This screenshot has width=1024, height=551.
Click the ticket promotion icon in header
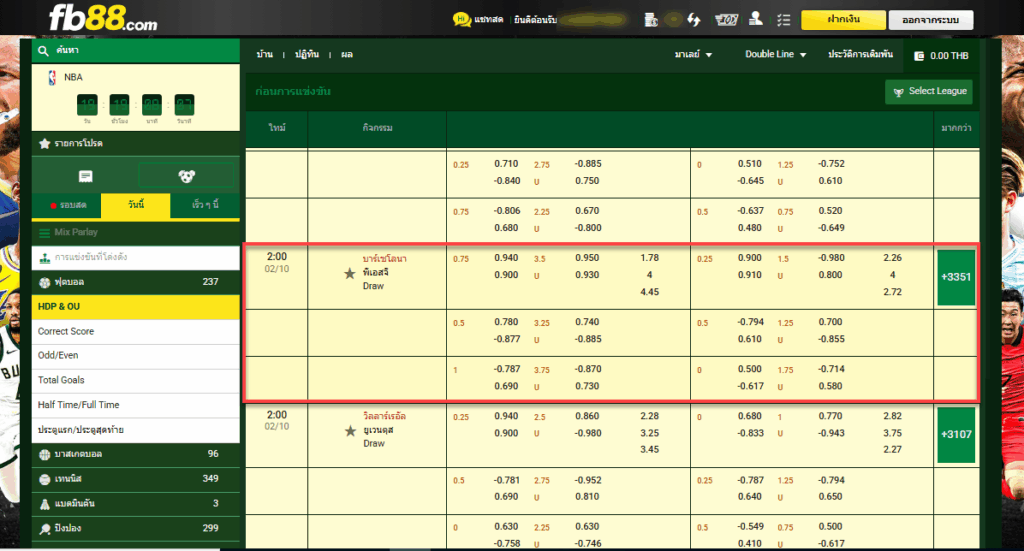click(726, 20)
